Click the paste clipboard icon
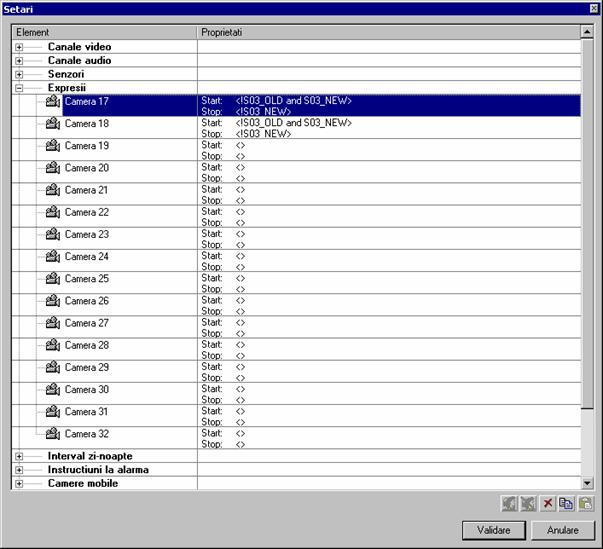The image size is (603, 549). pyautogui.click(x=585, y=505)
